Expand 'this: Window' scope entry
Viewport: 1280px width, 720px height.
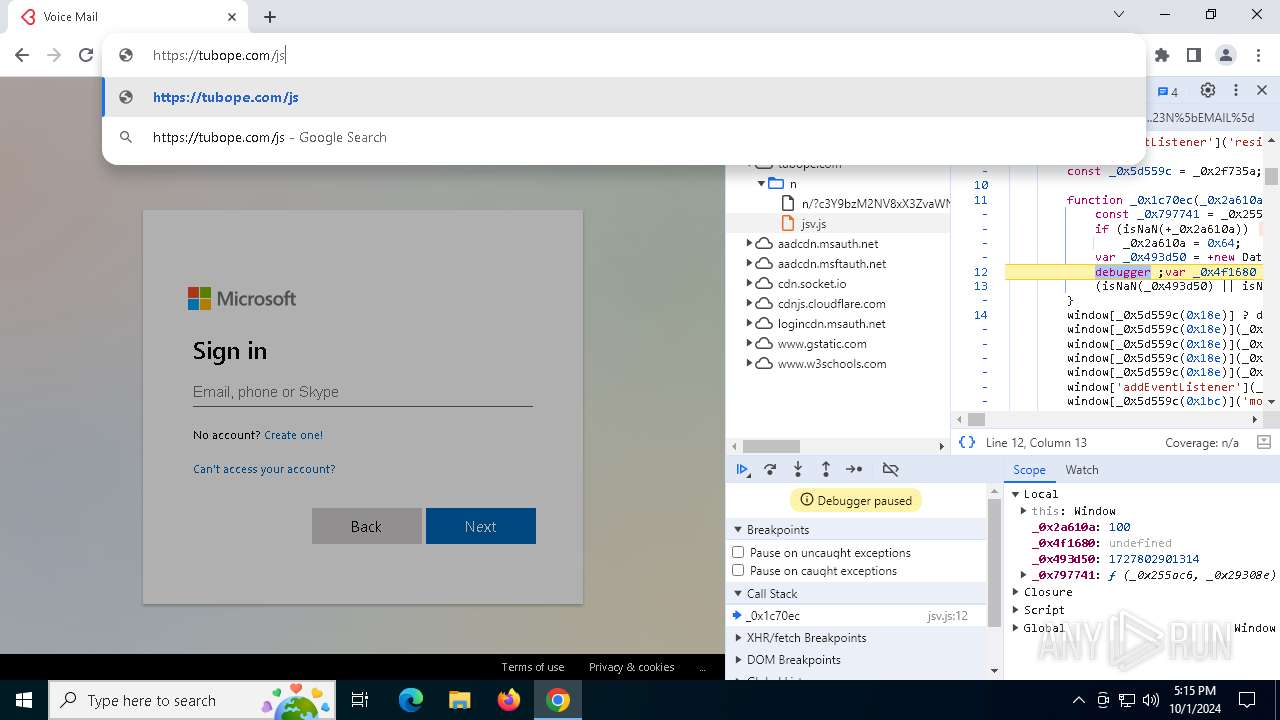[x=1023, y=511]
